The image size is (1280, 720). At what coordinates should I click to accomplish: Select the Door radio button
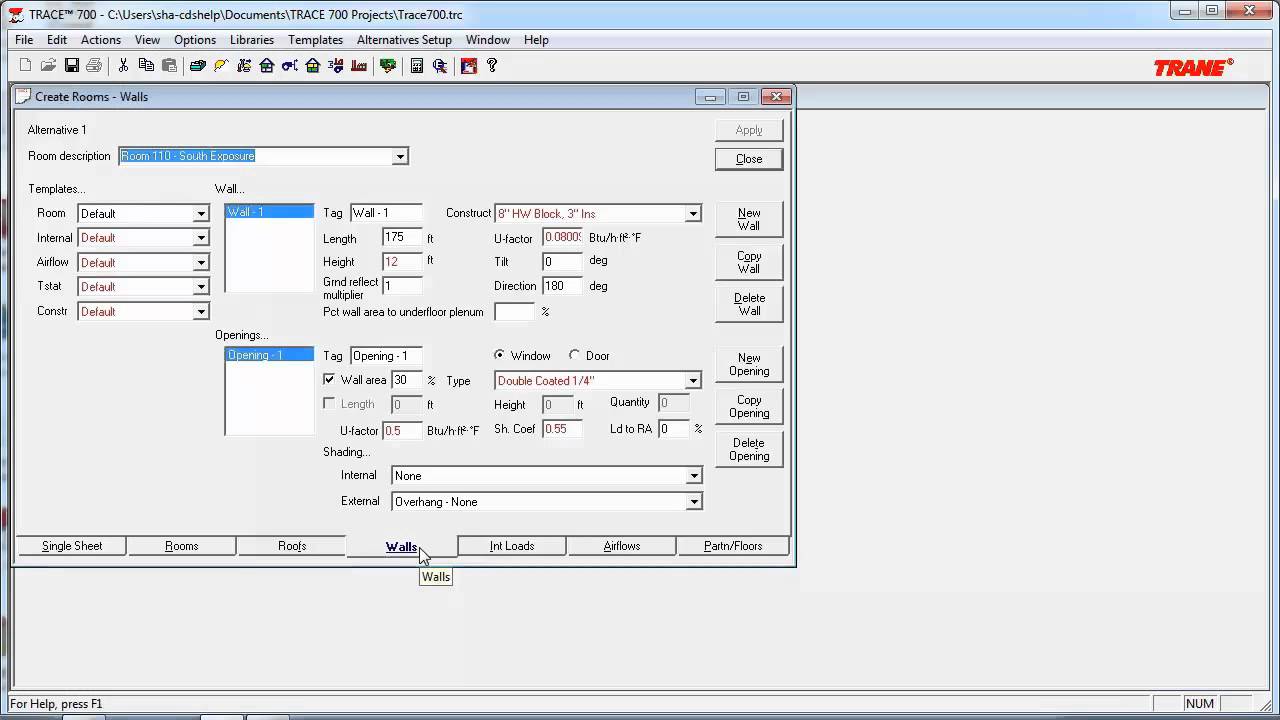(574, 355)
